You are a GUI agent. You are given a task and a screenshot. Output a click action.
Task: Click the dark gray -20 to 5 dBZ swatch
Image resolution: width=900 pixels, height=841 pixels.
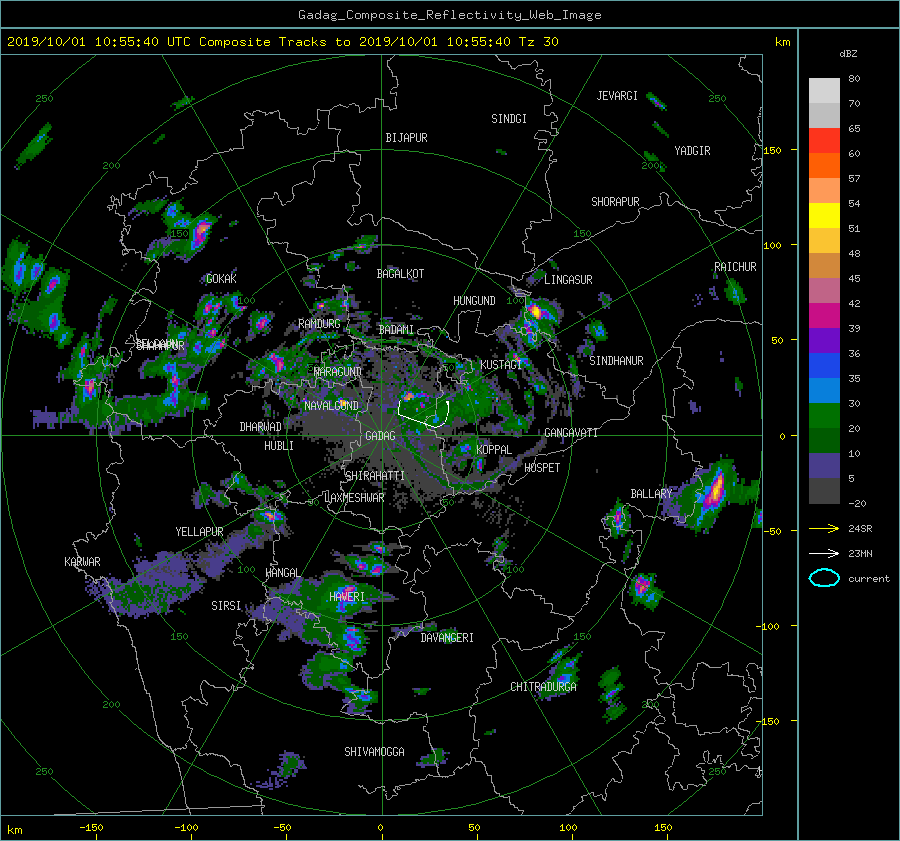[824, 491]
